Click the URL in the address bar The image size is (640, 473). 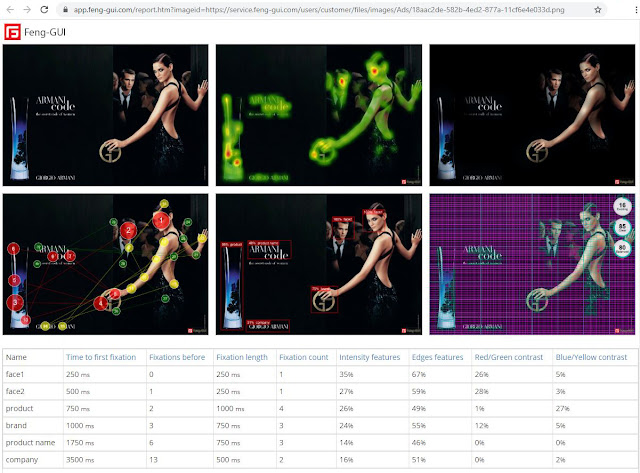click(x=319, y=10)
